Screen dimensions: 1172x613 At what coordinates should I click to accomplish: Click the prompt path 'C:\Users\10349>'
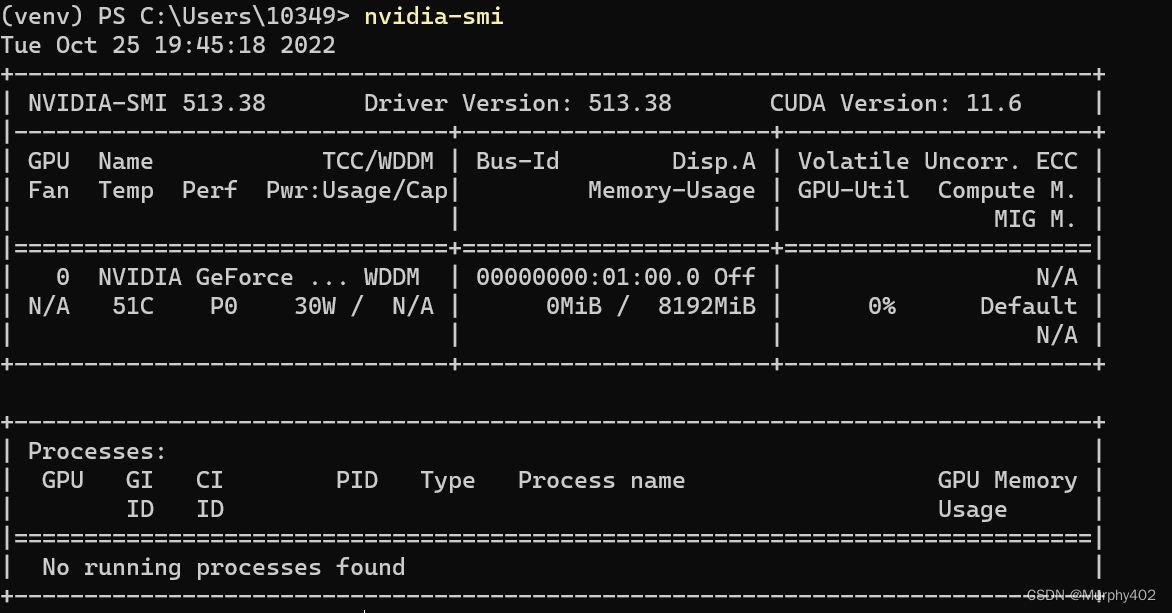[x=244, y=16]
